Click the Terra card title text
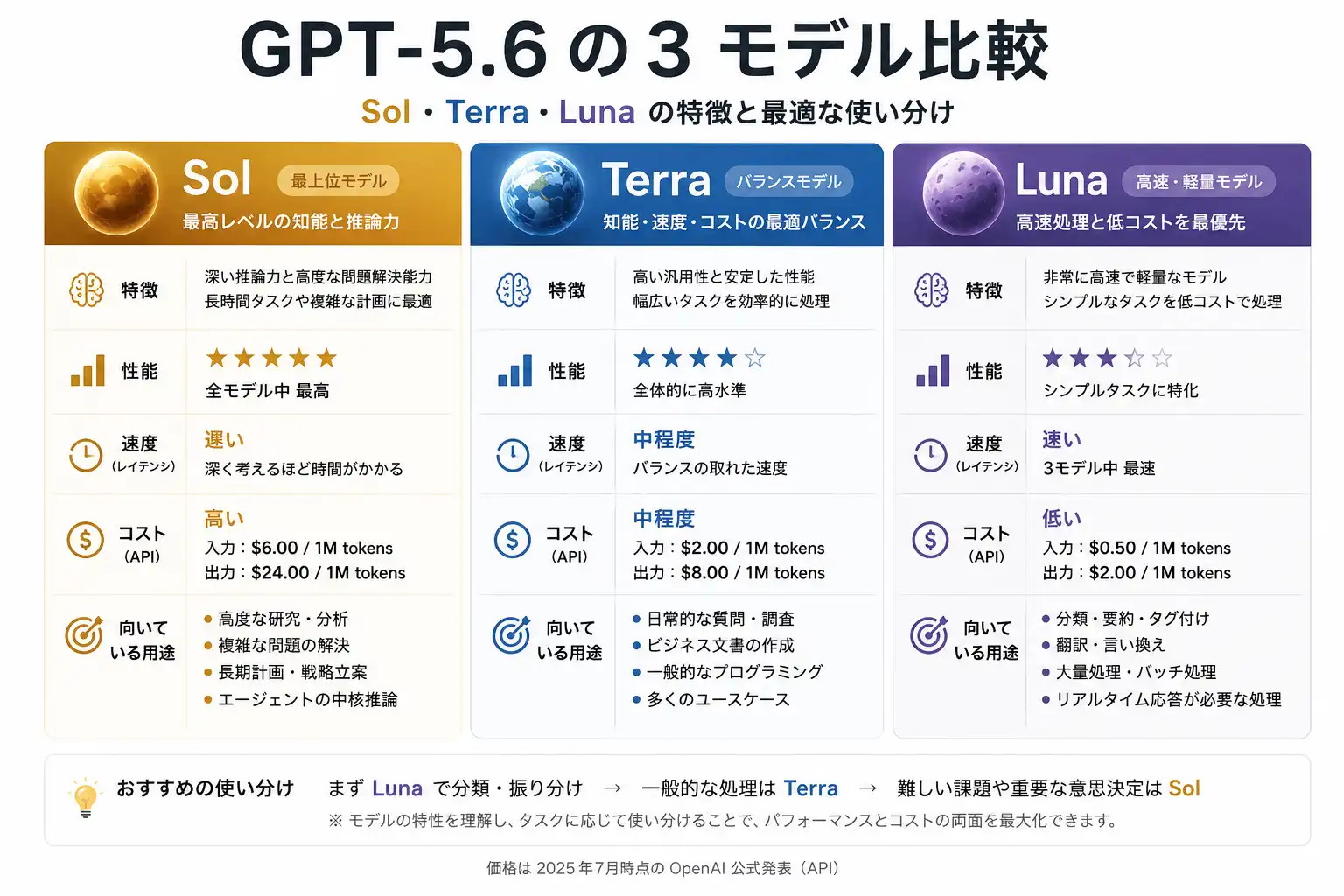Image resolution: width=1344 pixels, height=896 pixels. [x=656, y=180]
